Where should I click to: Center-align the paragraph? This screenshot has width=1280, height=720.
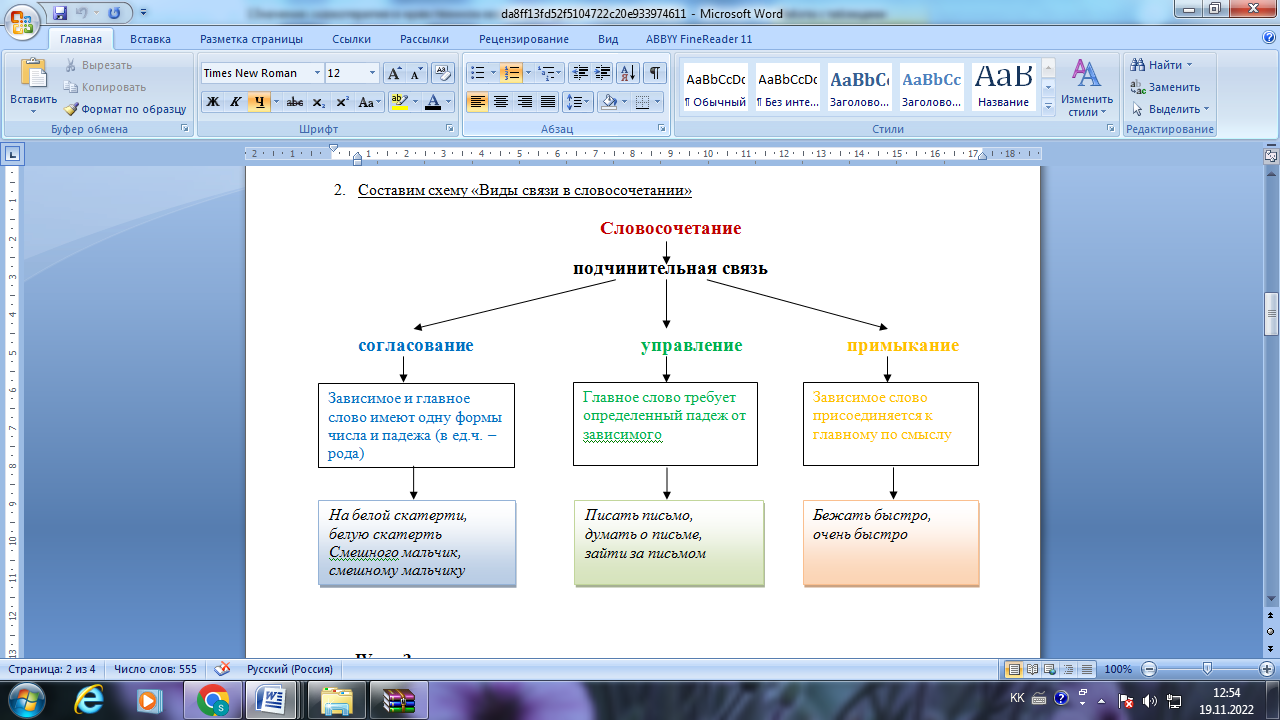[x=501, y=102]
